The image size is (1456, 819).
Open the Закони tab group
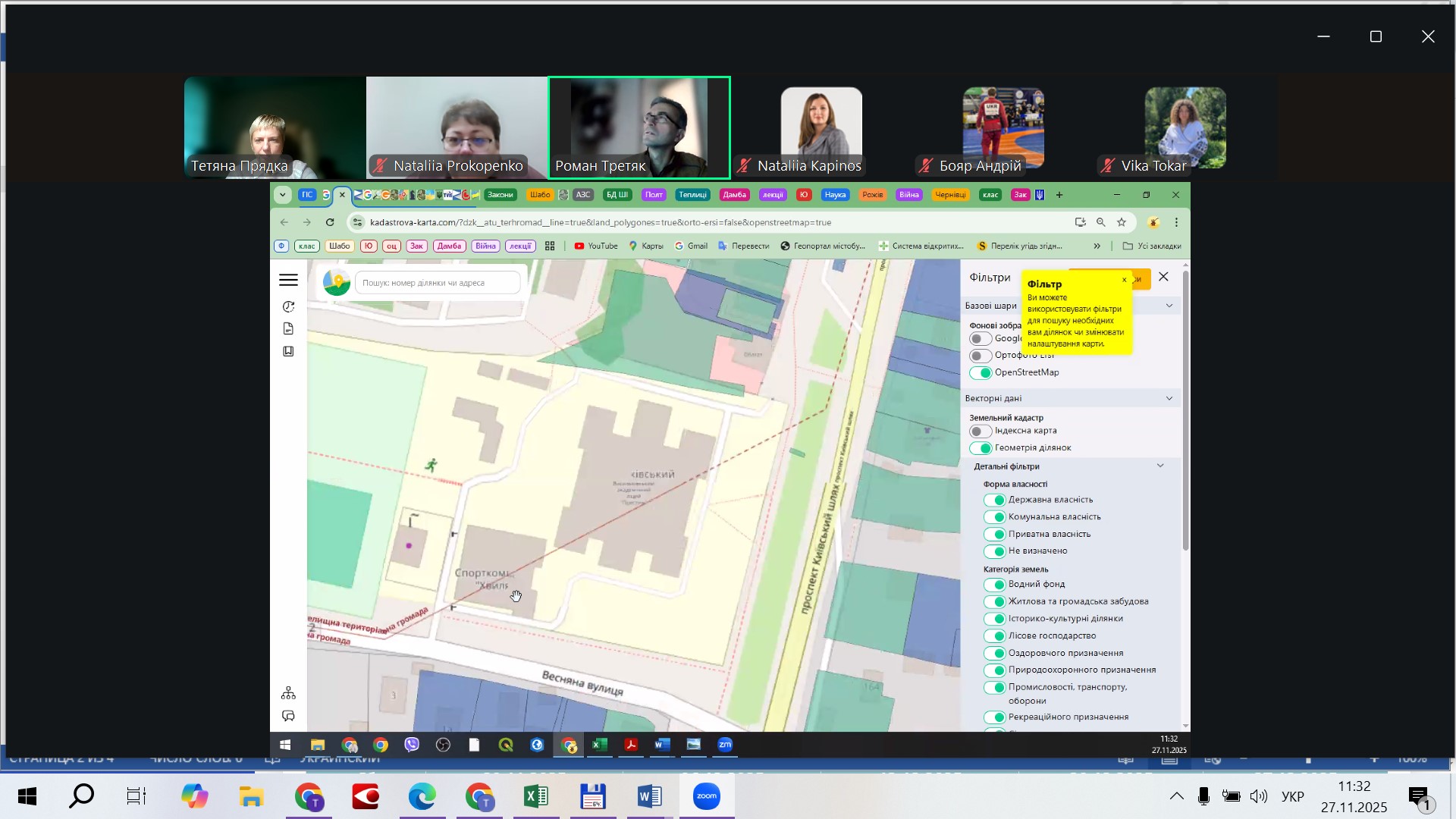coord(500,195)
